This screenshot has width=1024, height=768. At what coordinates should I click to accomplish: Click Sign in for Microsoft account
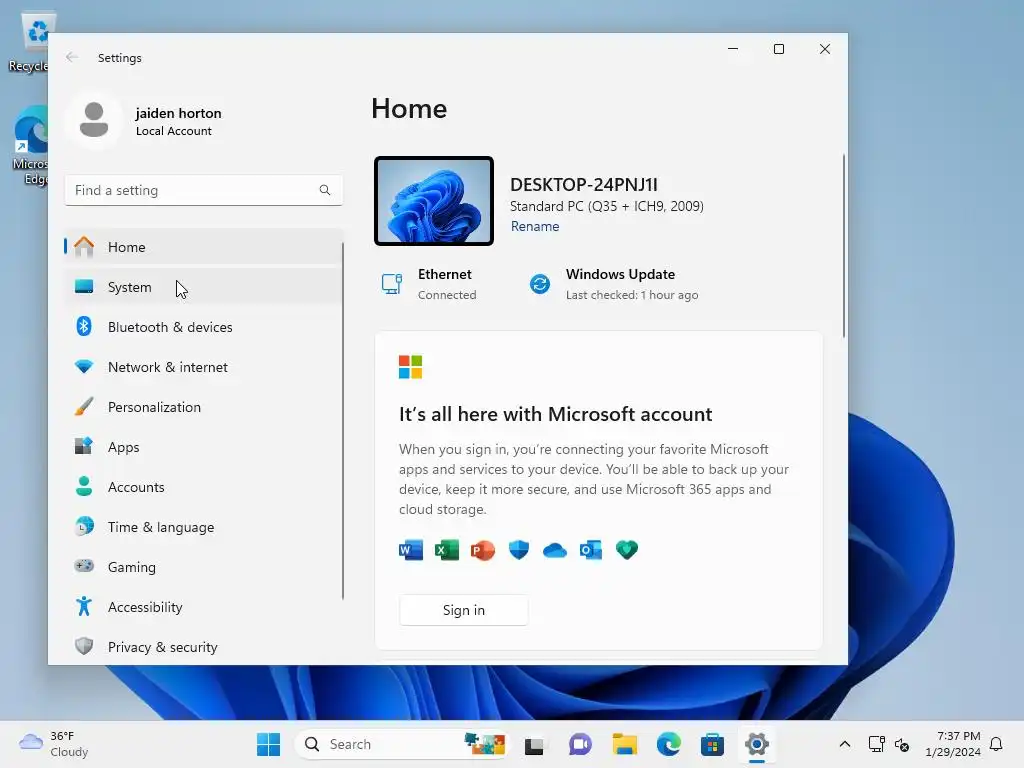tap(464, 610)
